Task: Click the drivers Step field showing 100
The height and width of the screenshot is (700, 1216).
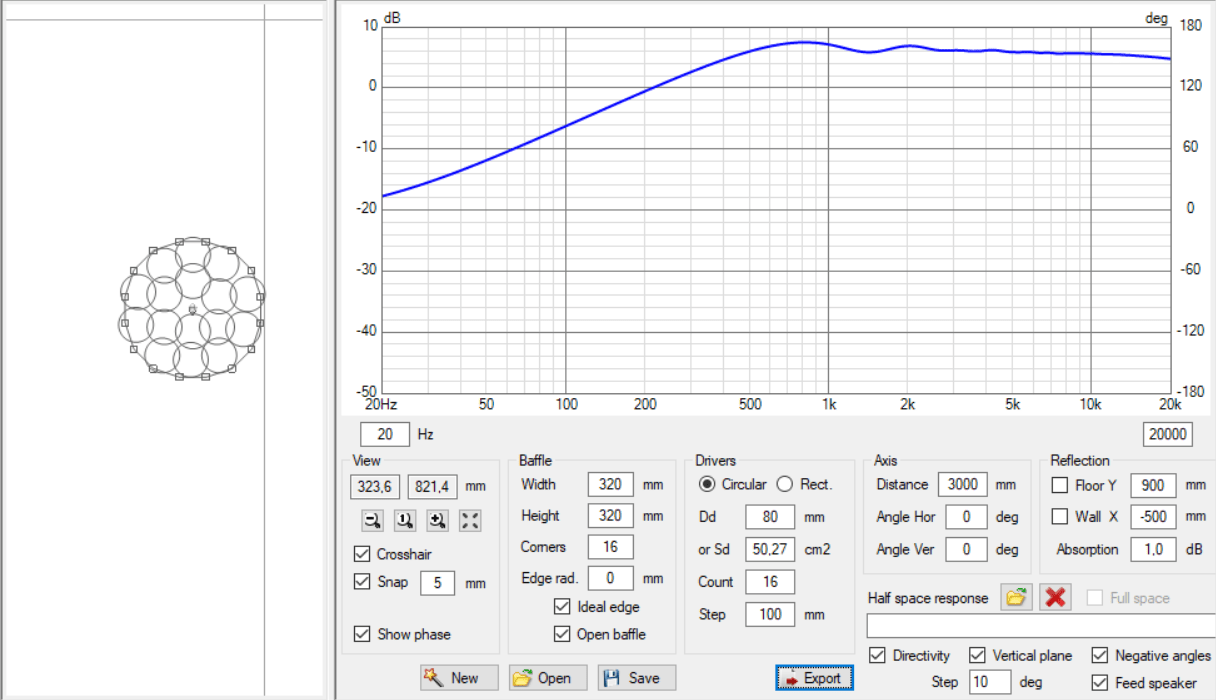Action: click(770, 614)
